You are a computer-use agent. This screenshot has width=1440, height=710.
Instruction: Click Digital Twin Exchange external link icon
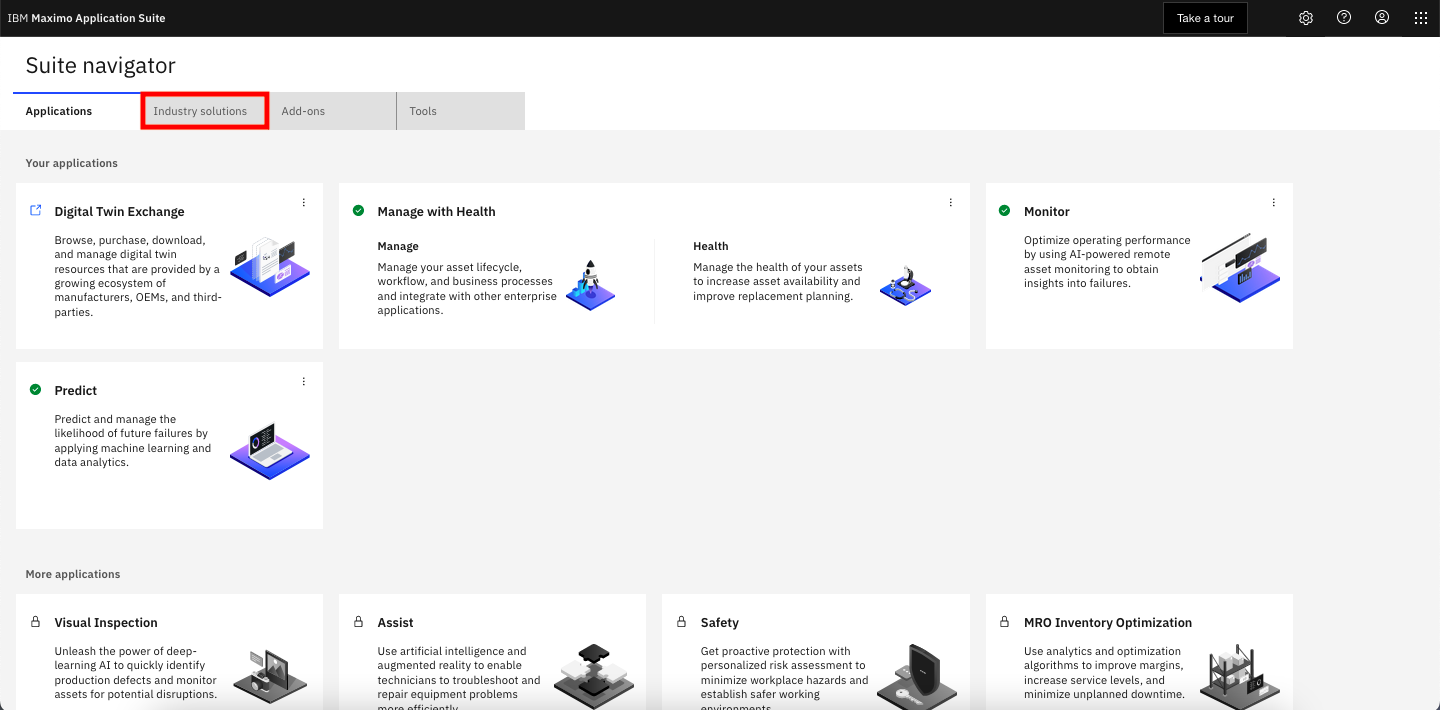(36, 211)
